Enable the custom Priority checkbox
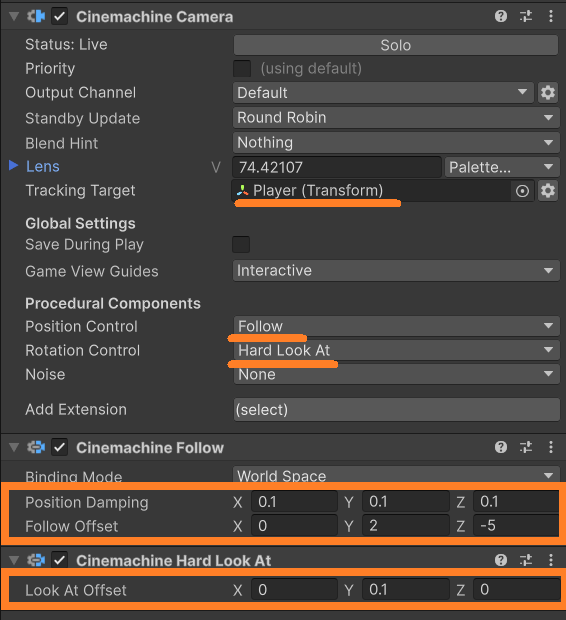 click(242, 69)
